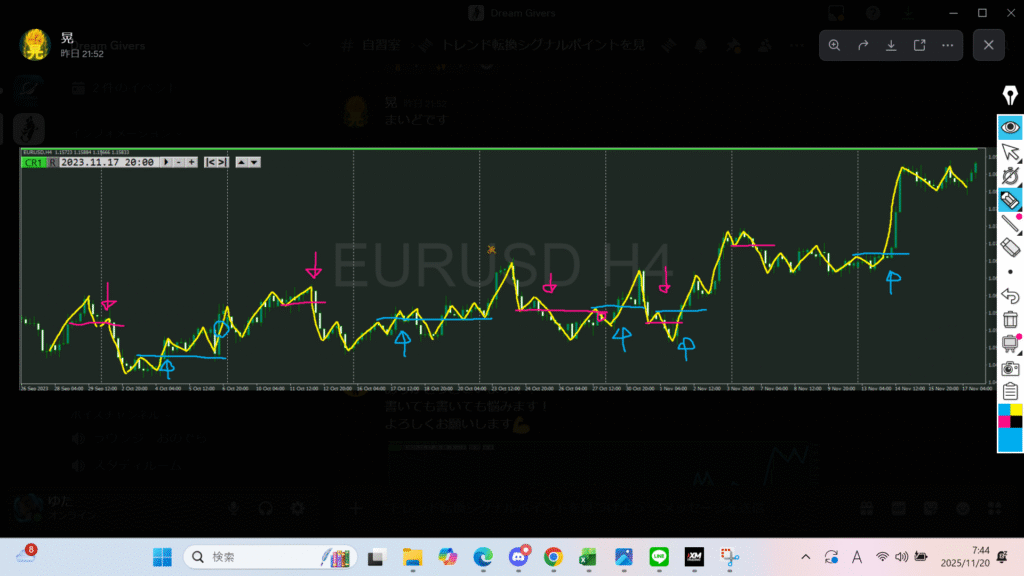Click the down triangle on chart toolbar
The height and width of the screenshot is (576, 1024).
255,162
